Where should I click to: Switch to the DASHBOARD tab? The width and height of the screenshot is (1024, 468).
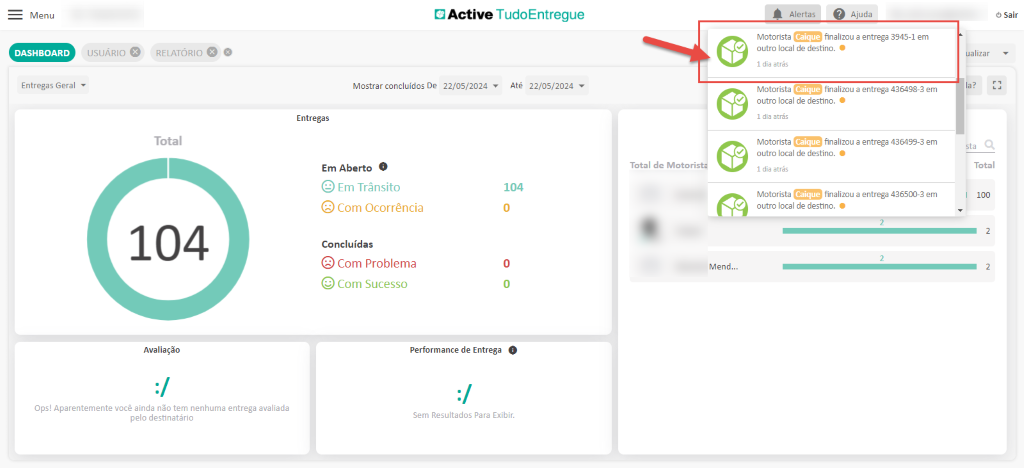point(42,52)
